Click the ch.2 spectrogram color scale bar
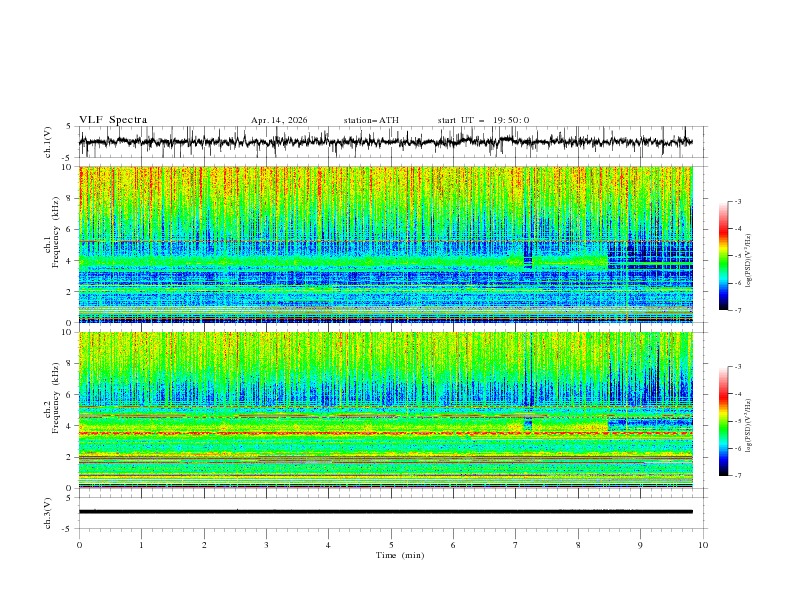This screenshot has width=792, height=612. tap(723, 421)
